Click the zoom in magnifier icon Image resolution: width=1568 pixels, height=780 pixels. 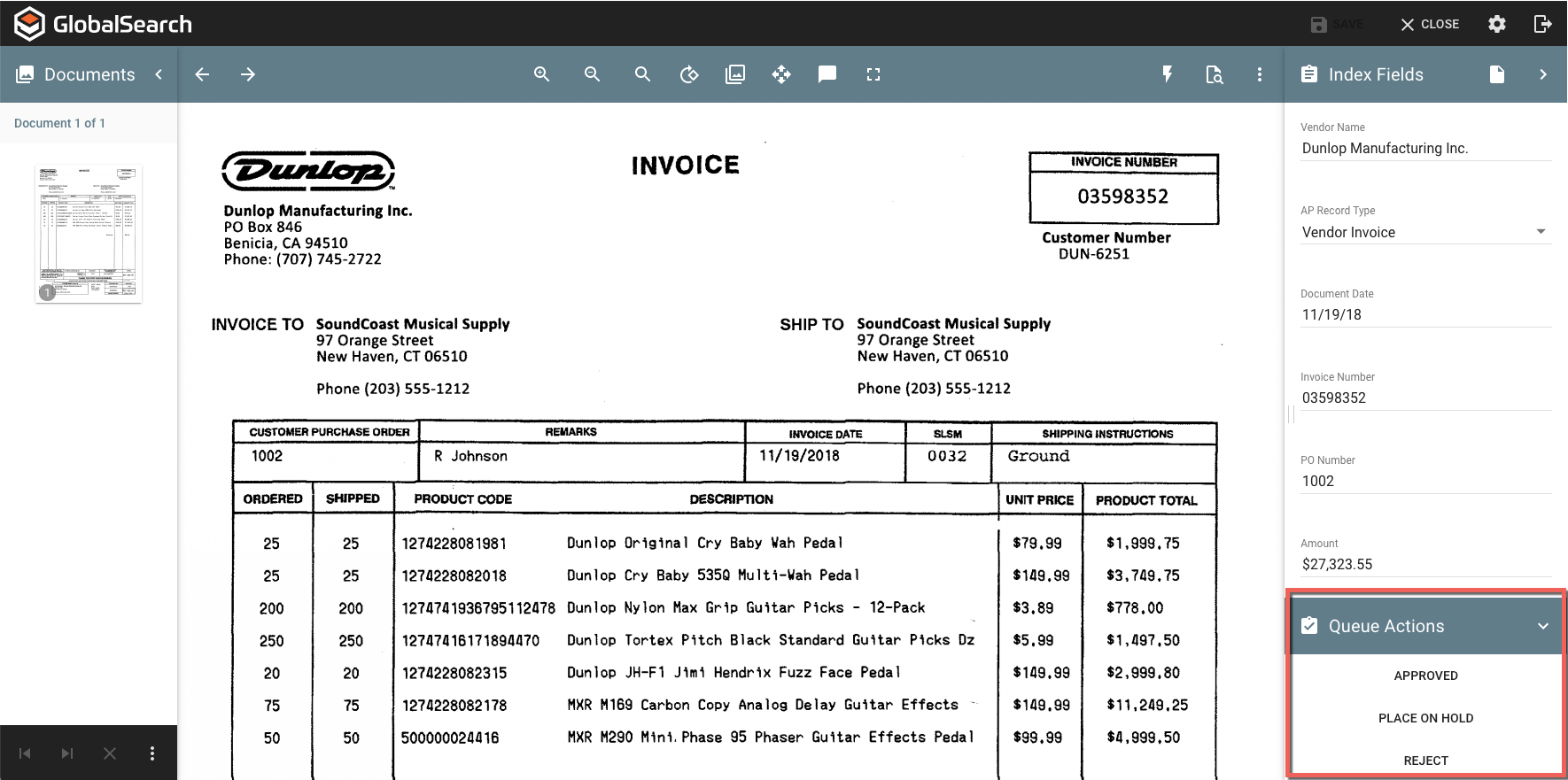542,74
